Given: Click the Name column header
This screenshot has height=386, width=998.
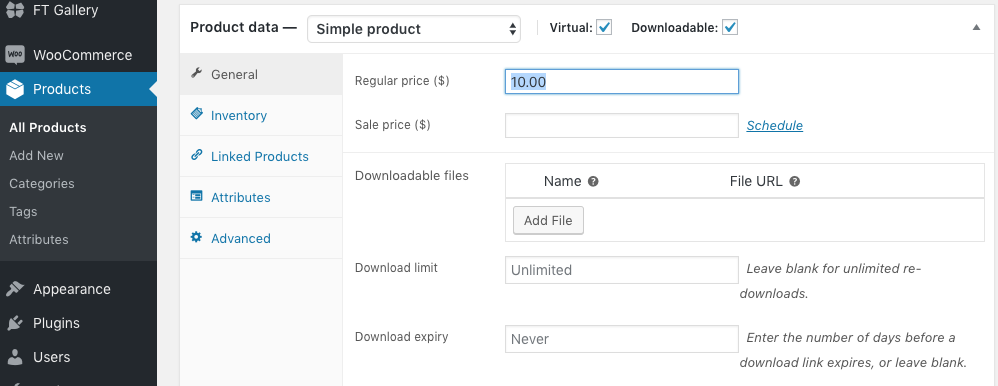Looking at the screenshot, I should click(x=563, y=182).
